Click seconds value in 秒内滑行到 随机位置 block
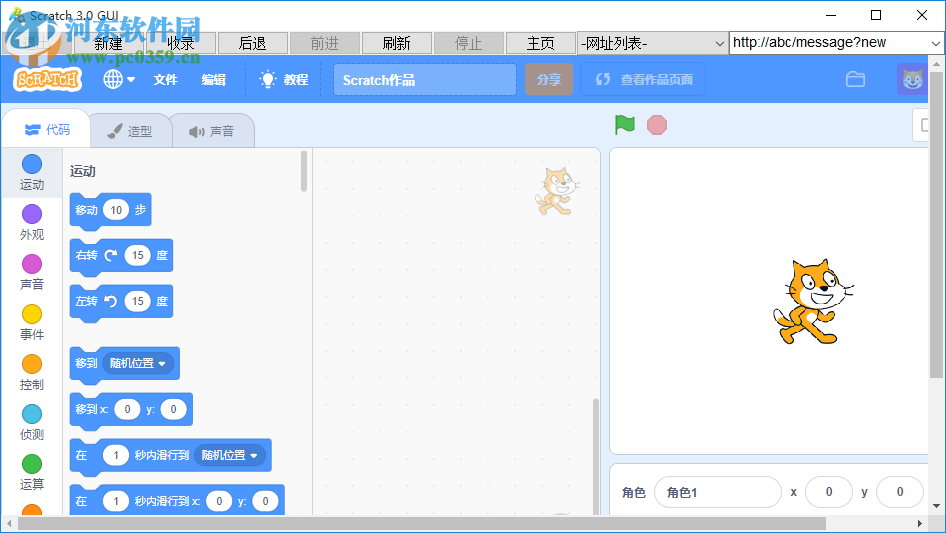The height and width of the screenshot is (533, 946). [x=116, y=455]
